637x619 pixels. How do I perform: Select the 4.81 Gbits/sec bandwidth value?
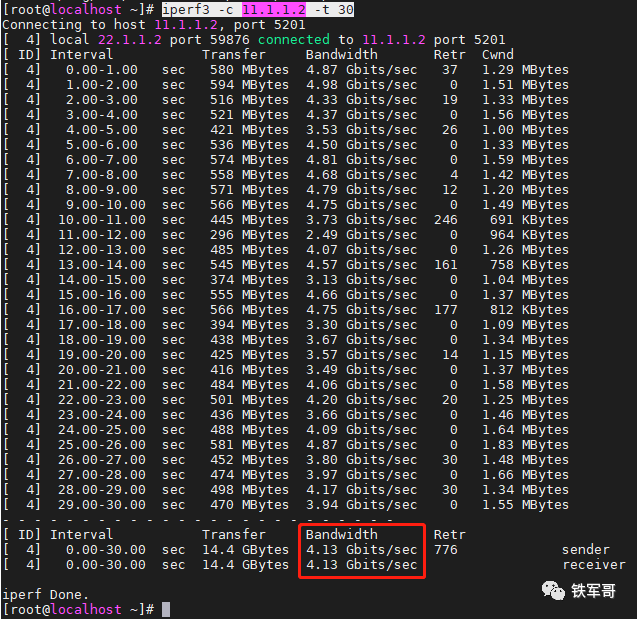(362, 160)
